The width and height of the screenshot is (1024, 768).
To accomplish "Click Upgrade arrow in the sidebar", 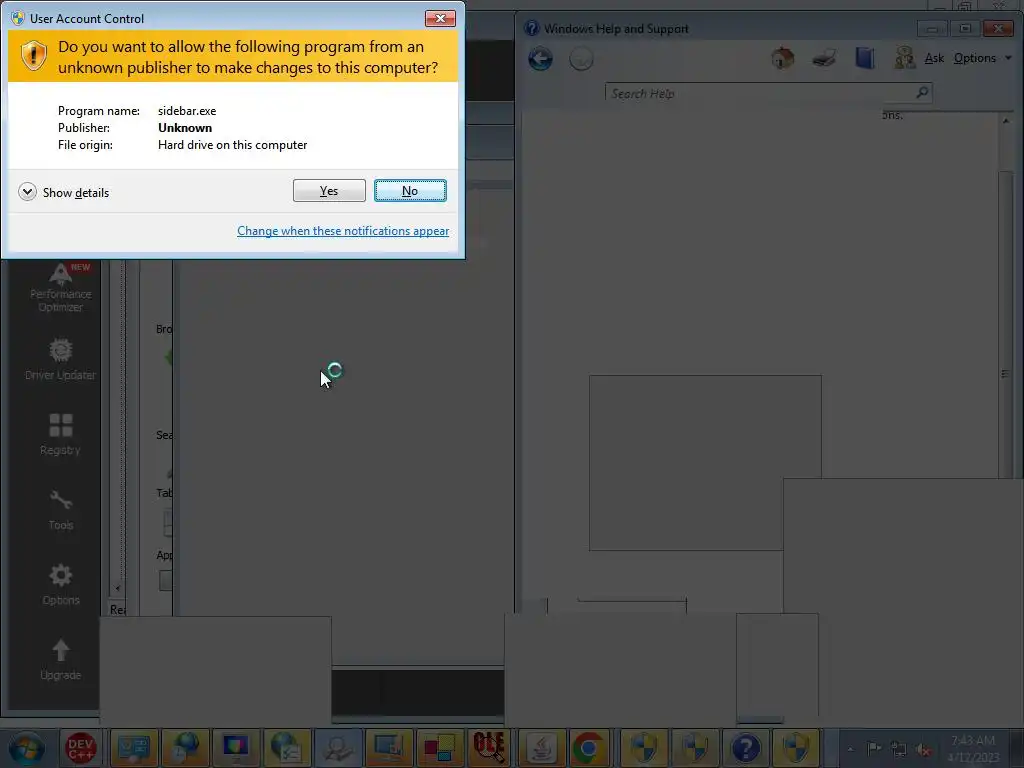I will pyautogui.click(x=60, y=660).
